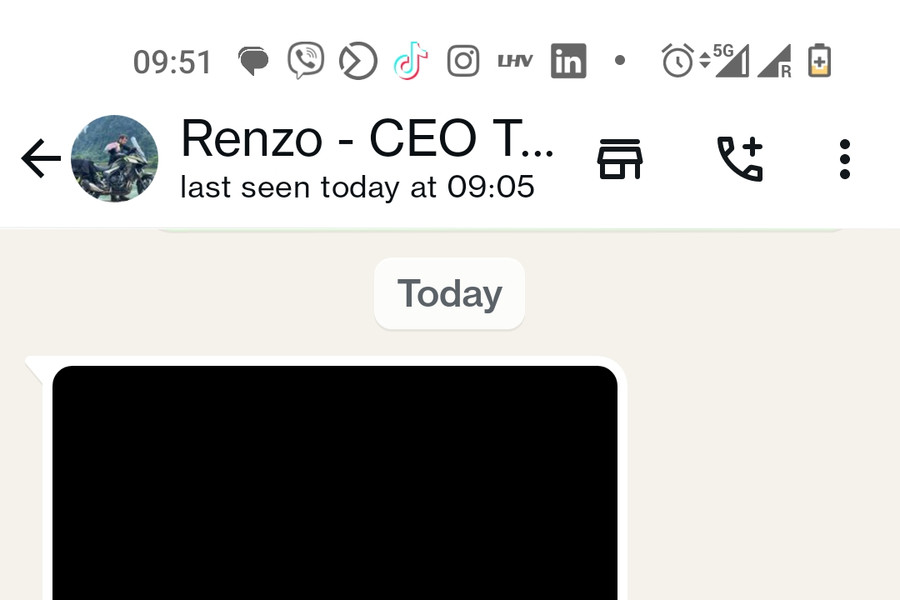
Task: Tap the Instagram notification icon
Action: click(x=463, y=61)
